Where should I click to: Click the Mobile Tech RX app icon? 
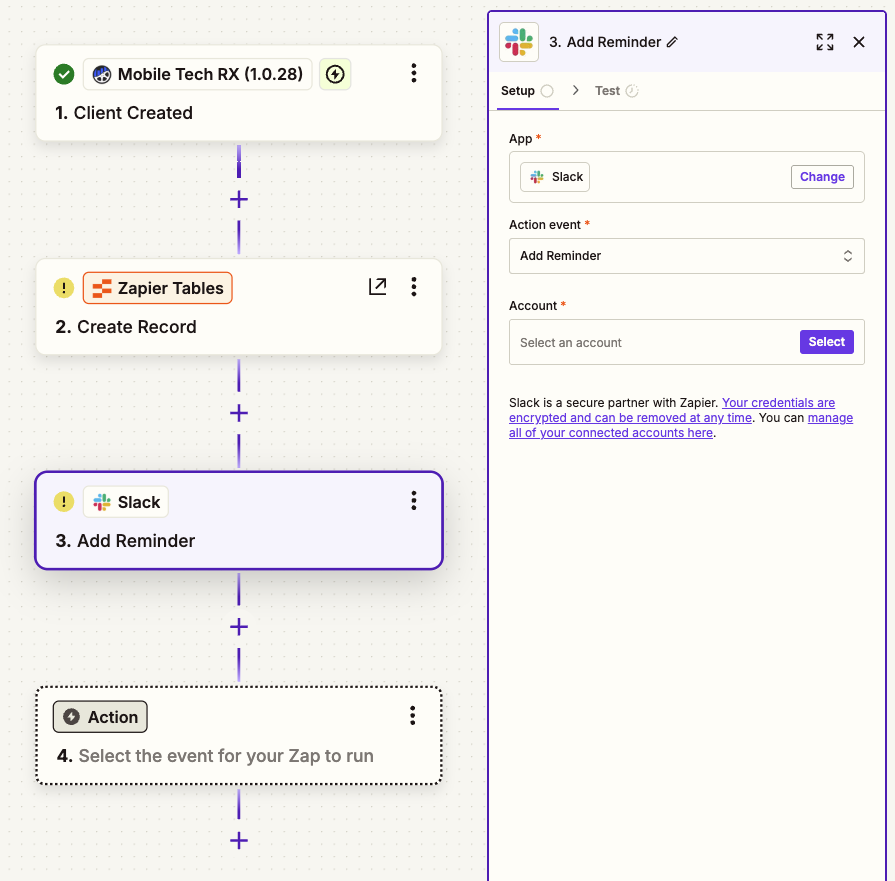click(x=101, y=73)
